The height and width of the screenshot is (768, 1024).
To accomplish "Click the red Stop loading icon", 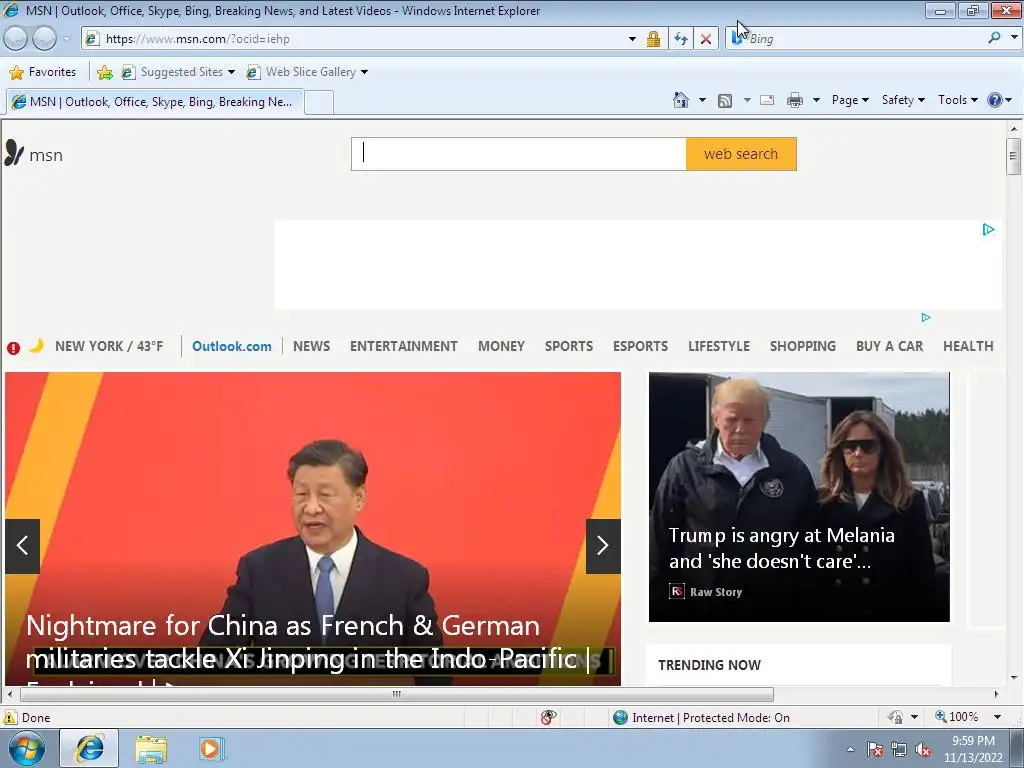I will [706, 39].
